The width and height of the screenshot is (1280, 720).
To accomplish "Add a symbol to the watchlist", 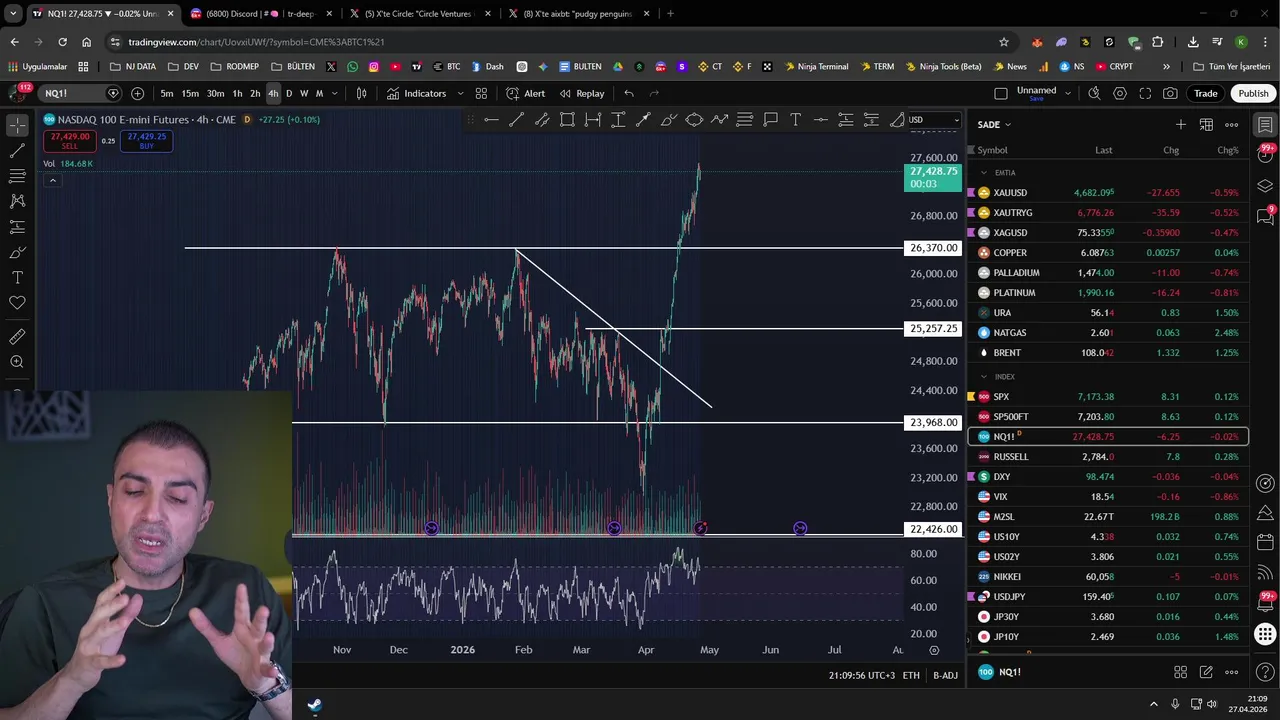I will [1181, 125].
